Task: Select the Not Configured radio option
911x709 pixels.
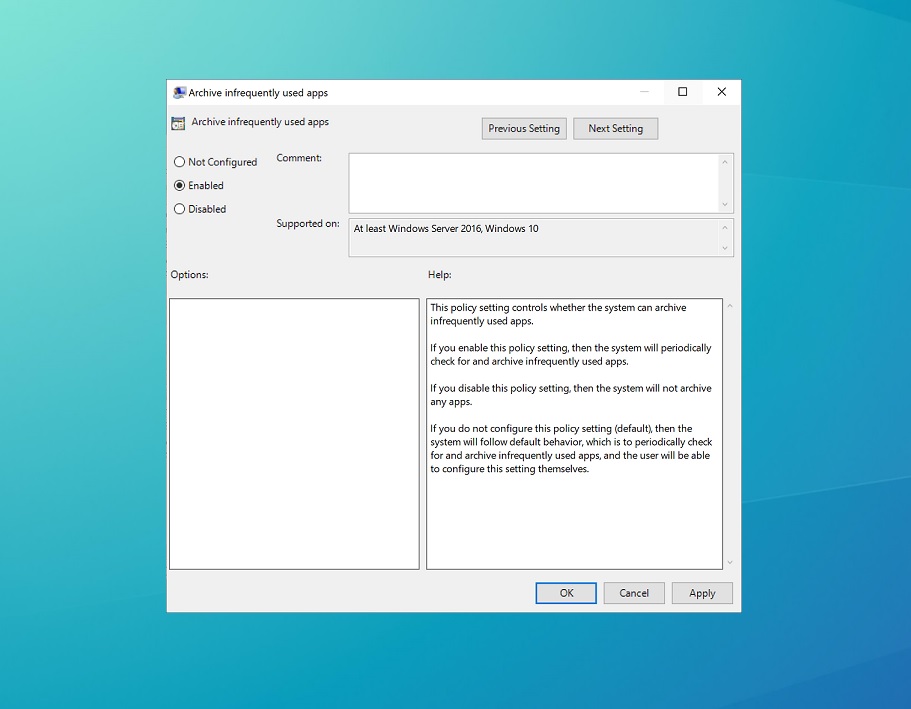Action: [x=180, y=162]
